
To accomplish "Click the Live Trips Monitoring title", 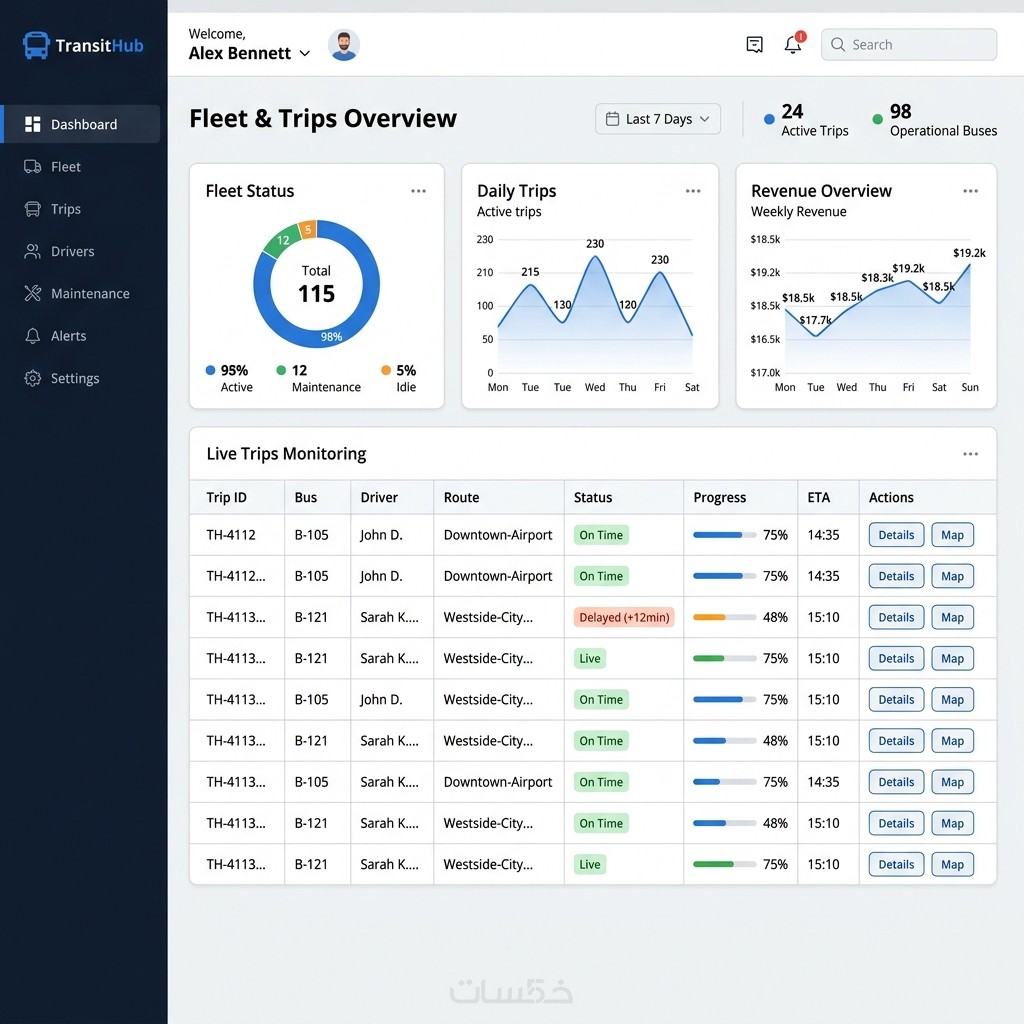I will 286,454.
